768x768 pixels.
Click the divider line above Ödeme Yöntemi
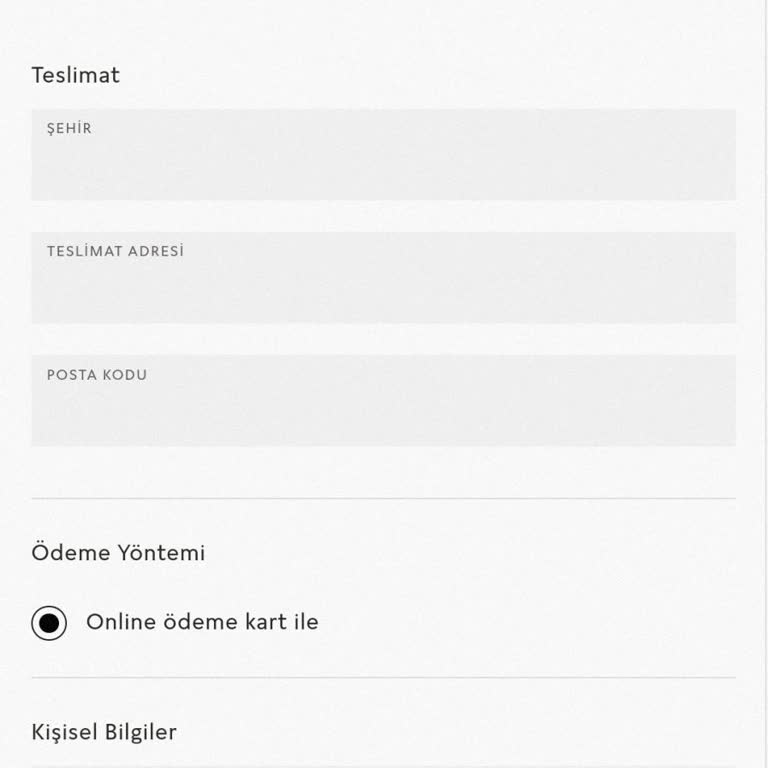pos(383,498)
